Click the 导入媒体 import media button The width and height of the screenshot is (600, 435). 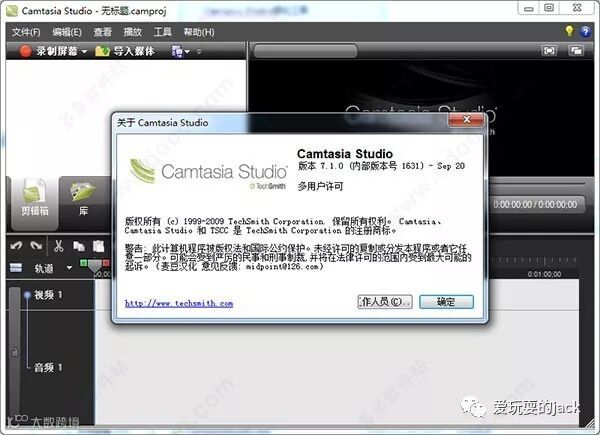tap(125, 51)
